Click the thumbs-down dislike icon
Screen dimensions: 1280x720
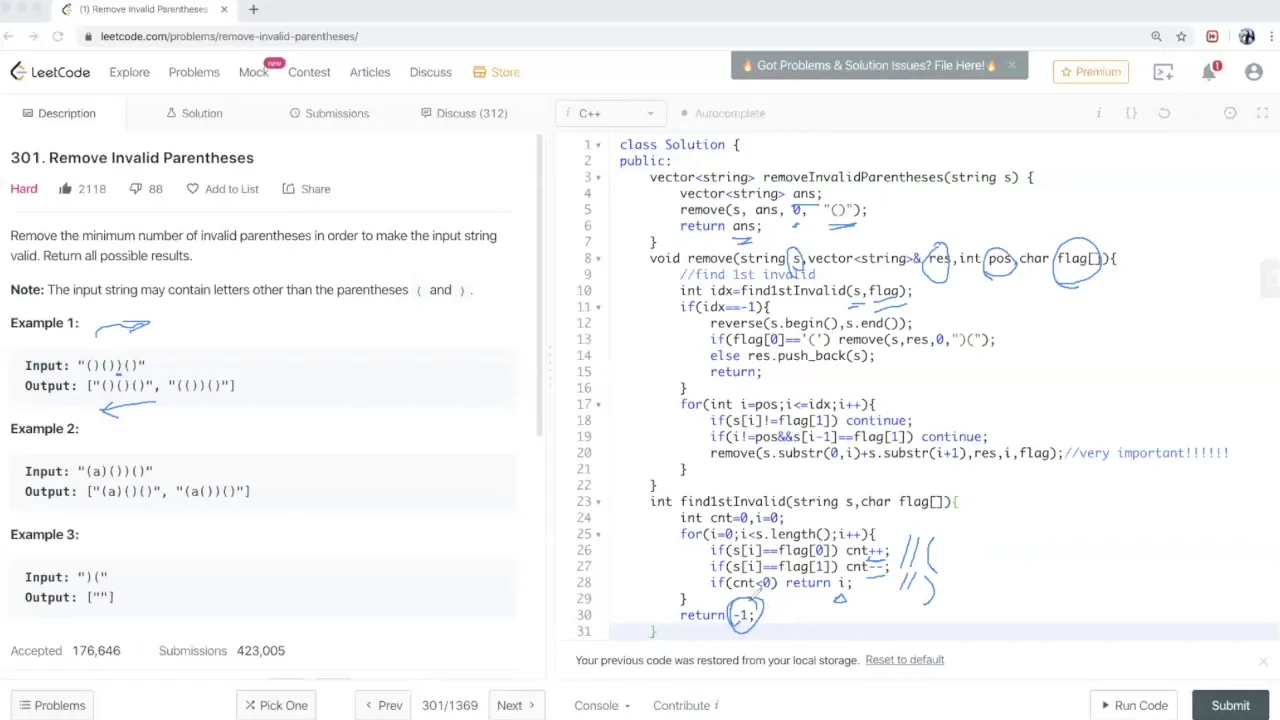point(136,188)
